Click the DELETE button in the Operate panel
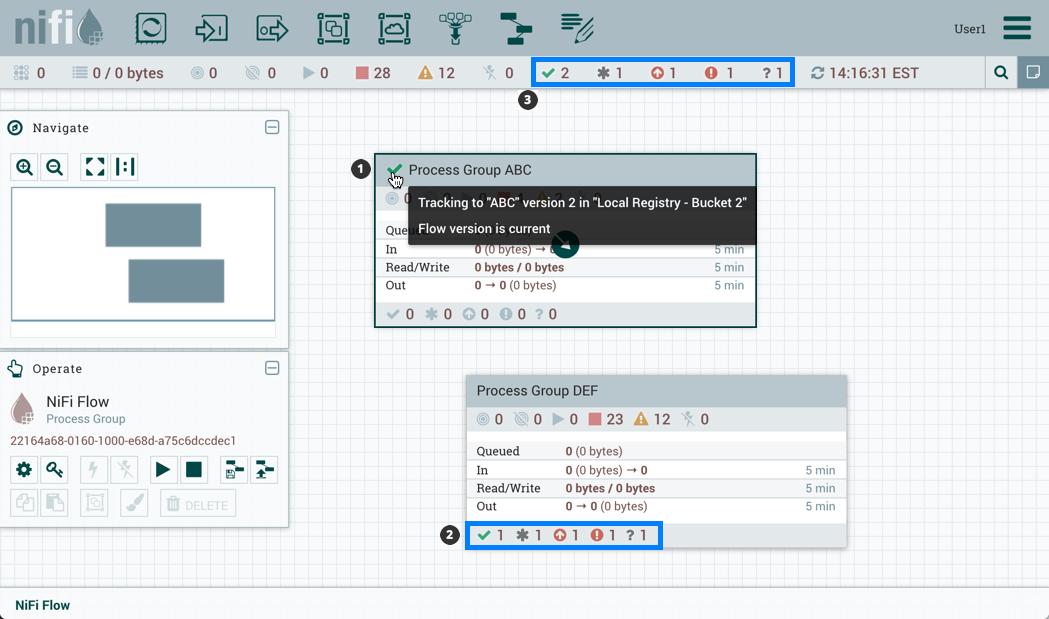 pos(197,503)
